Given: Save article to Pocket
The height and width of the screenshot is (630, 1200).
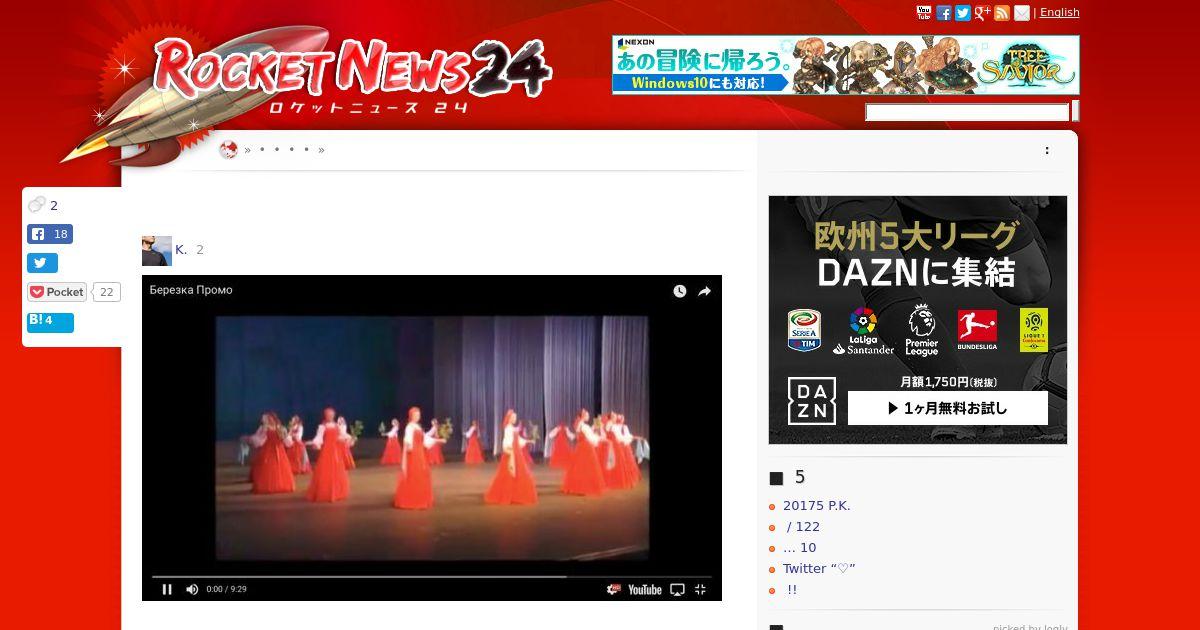Looking at the screenshot, I should (57, 292).
